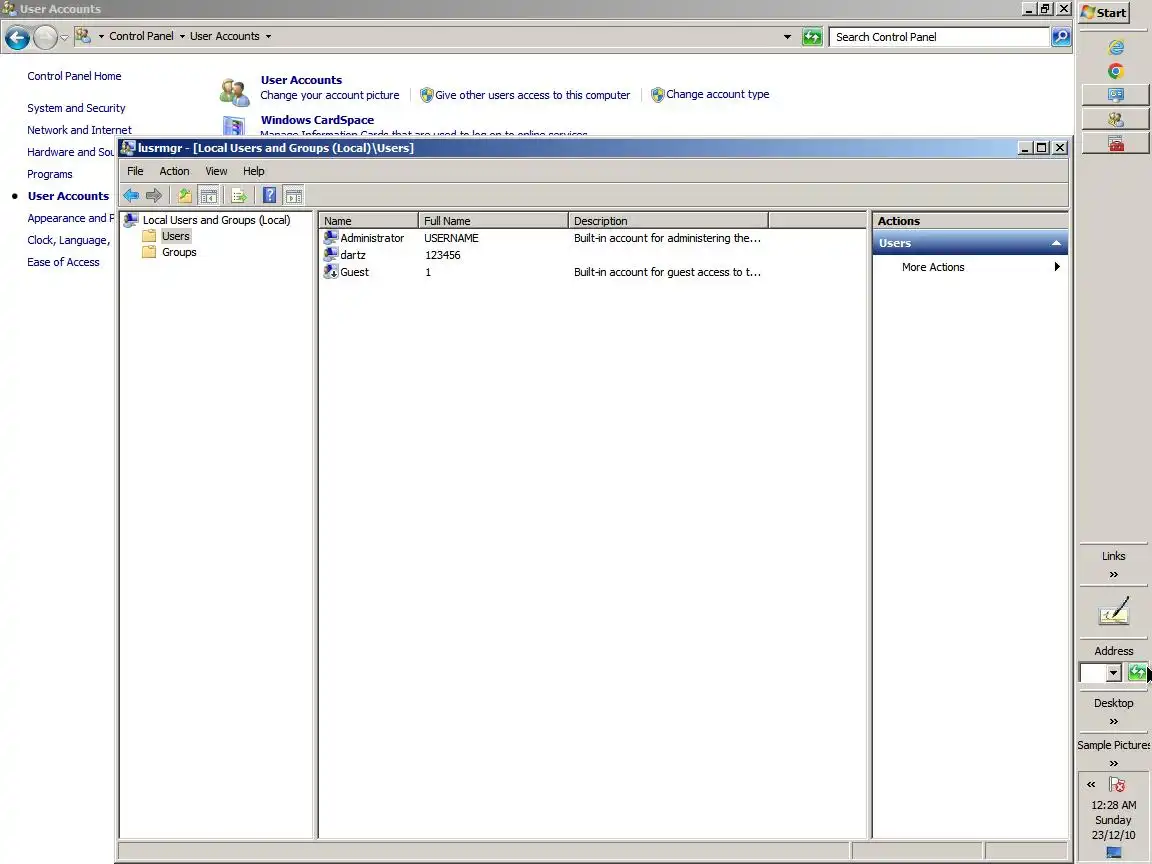Image resolution: width=1152 pixels, height=864 pixels.
Task: Expand Control Panel breadcrumb arrow
Action: pos(182,36)
